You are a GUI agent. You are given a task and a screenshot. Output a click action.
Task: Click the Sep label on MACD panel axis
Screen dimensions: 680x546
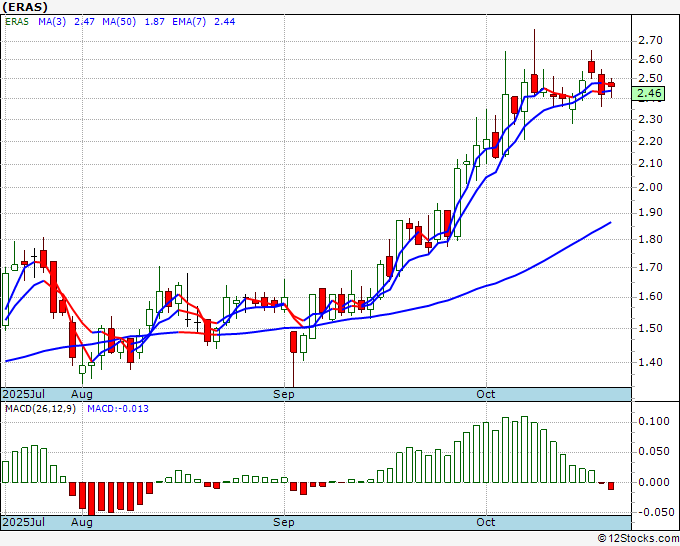[x=284, y=522]
